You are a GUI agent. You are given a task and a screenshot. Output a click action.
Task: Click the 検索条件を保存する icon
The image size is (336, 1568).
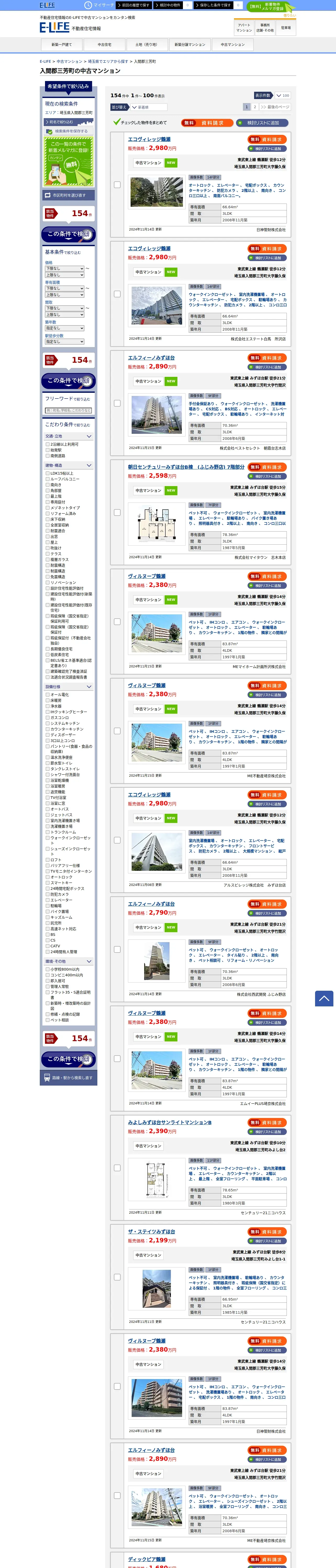[x=49, y=131]
